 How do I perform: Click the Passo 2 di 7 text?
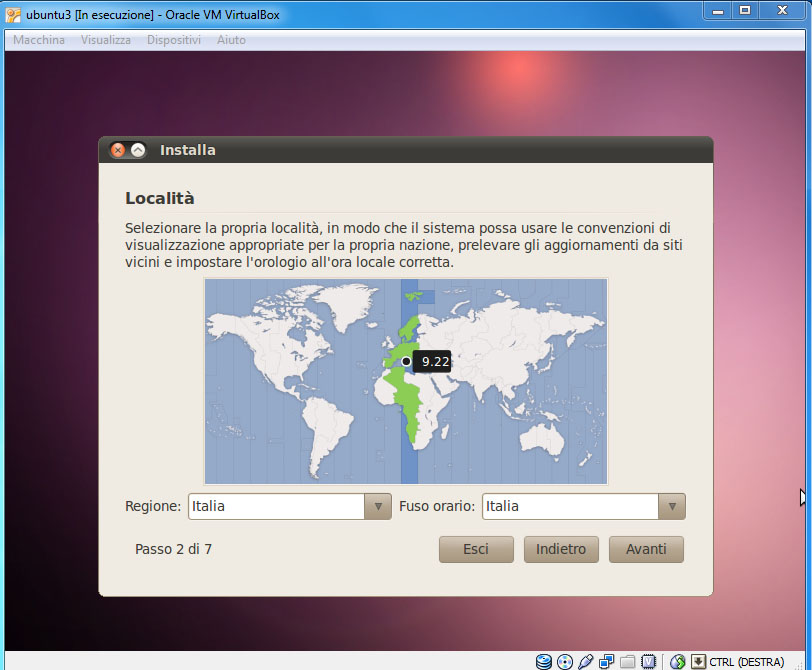173,549
